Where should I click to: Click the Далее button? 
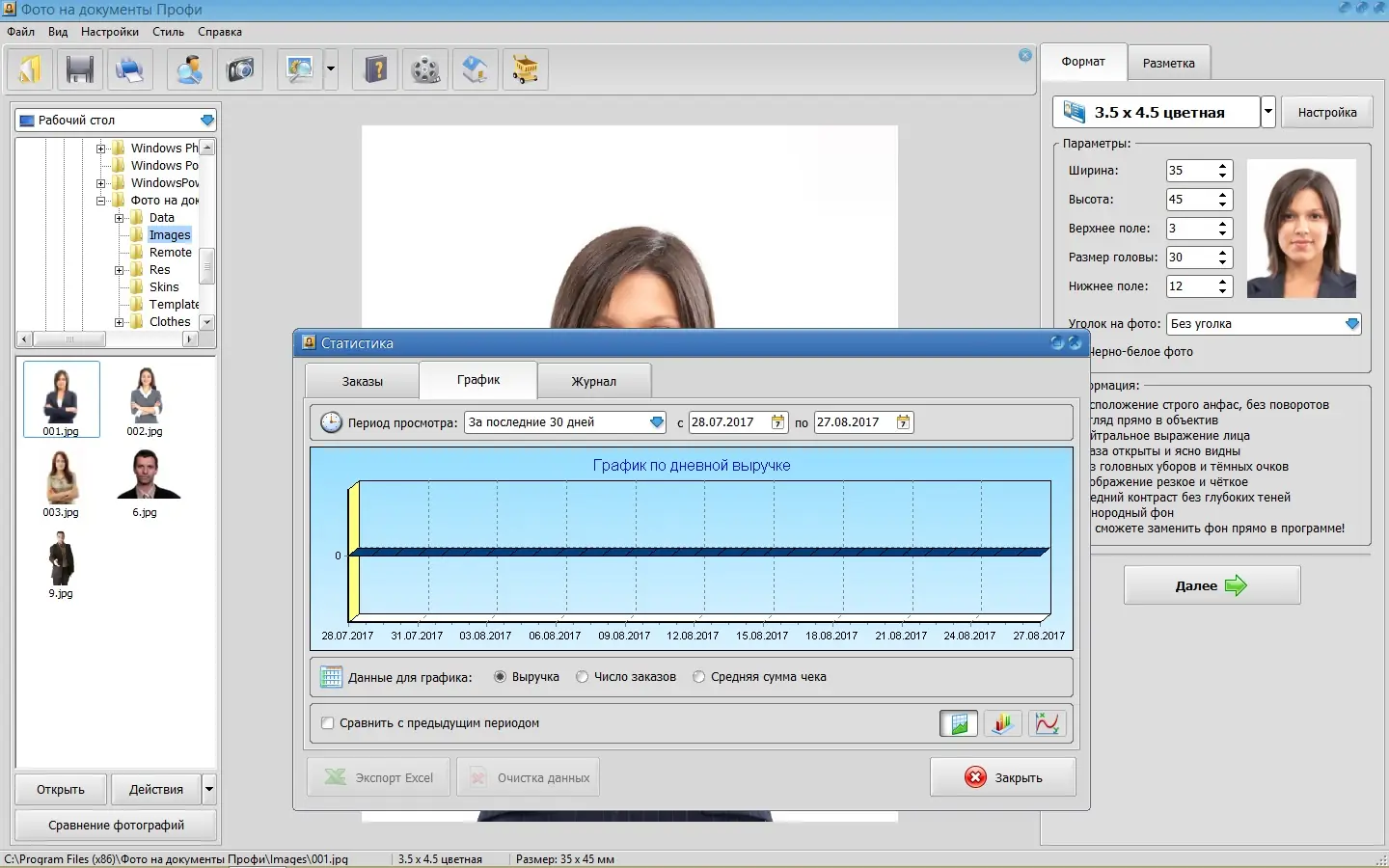coord(1212,585)
